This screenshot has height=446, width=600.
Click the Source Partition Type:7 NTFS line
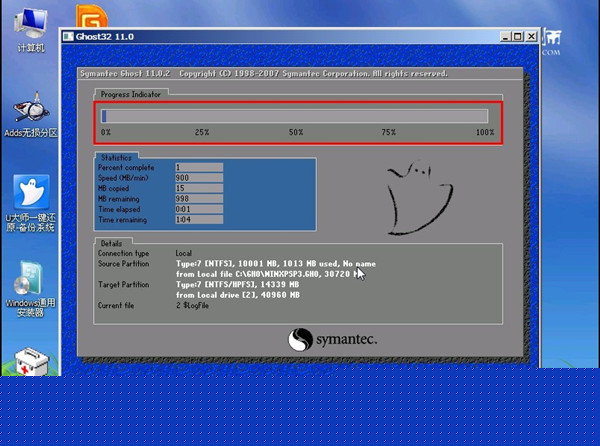pyautogui.click(x=276, y=264)
